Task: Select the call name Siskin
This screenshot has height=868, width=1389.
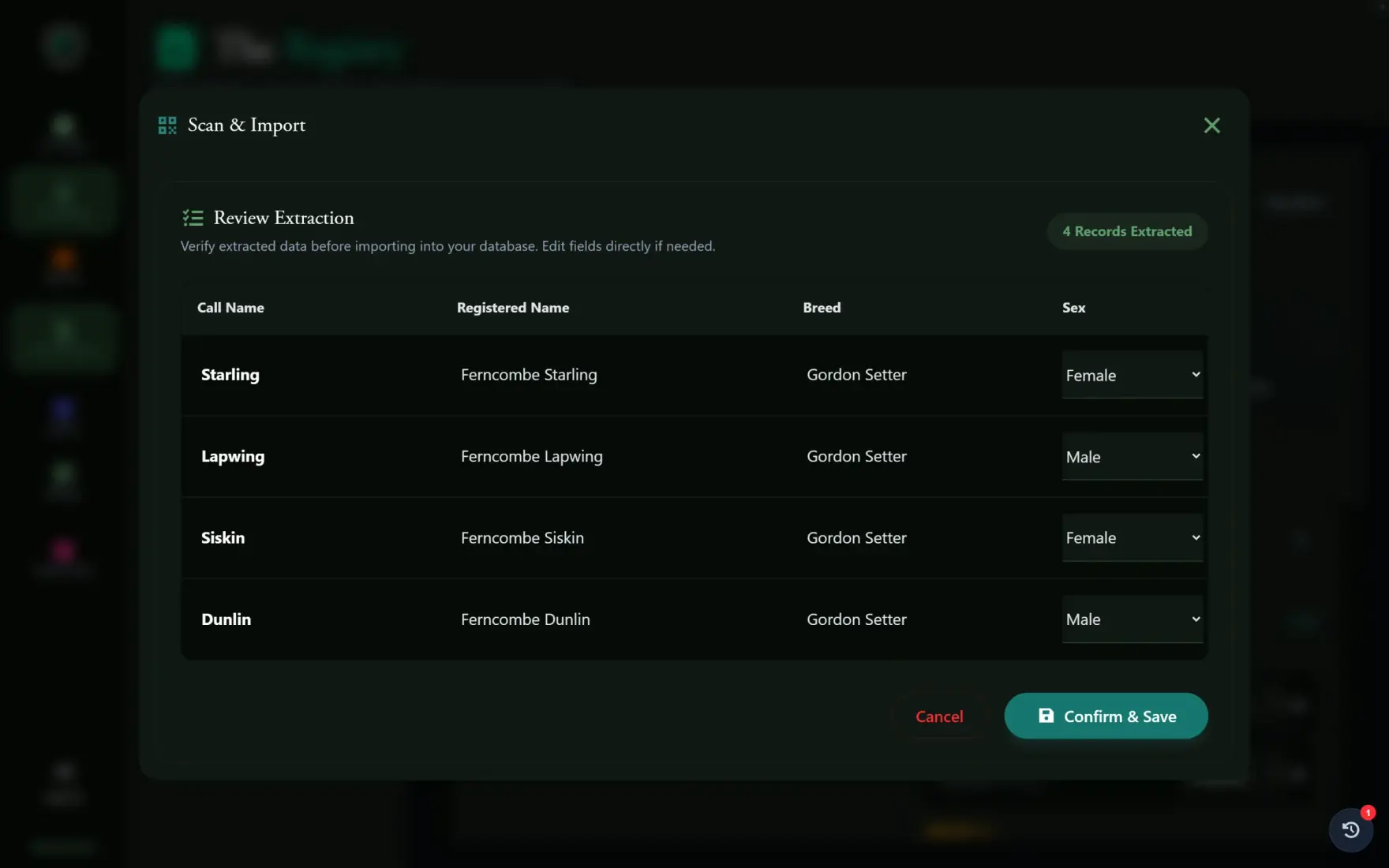Action: (x=223, y=537)
